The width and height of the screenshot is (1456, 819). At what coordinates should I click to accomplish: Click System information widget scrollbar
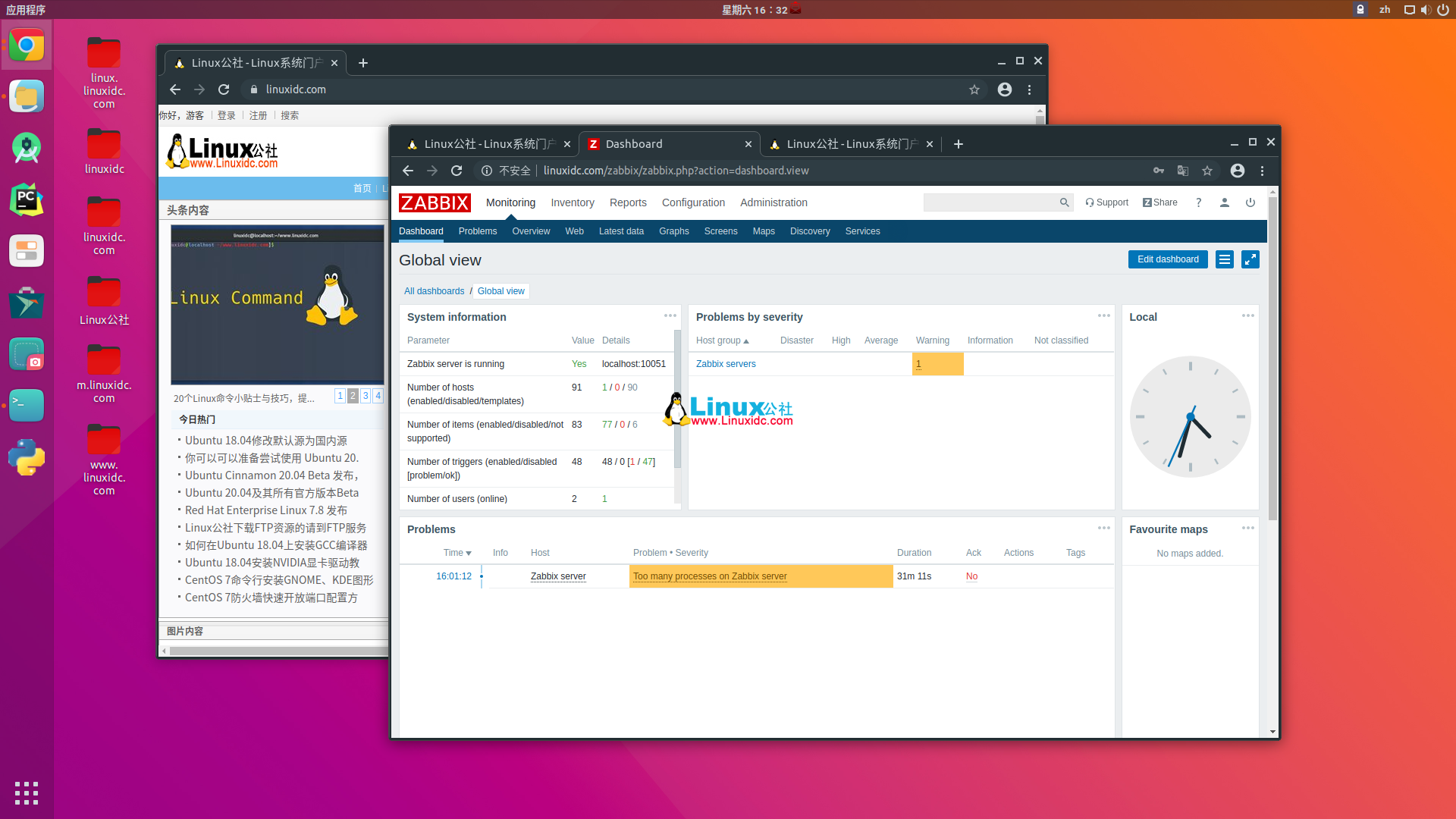click(677, 398)
